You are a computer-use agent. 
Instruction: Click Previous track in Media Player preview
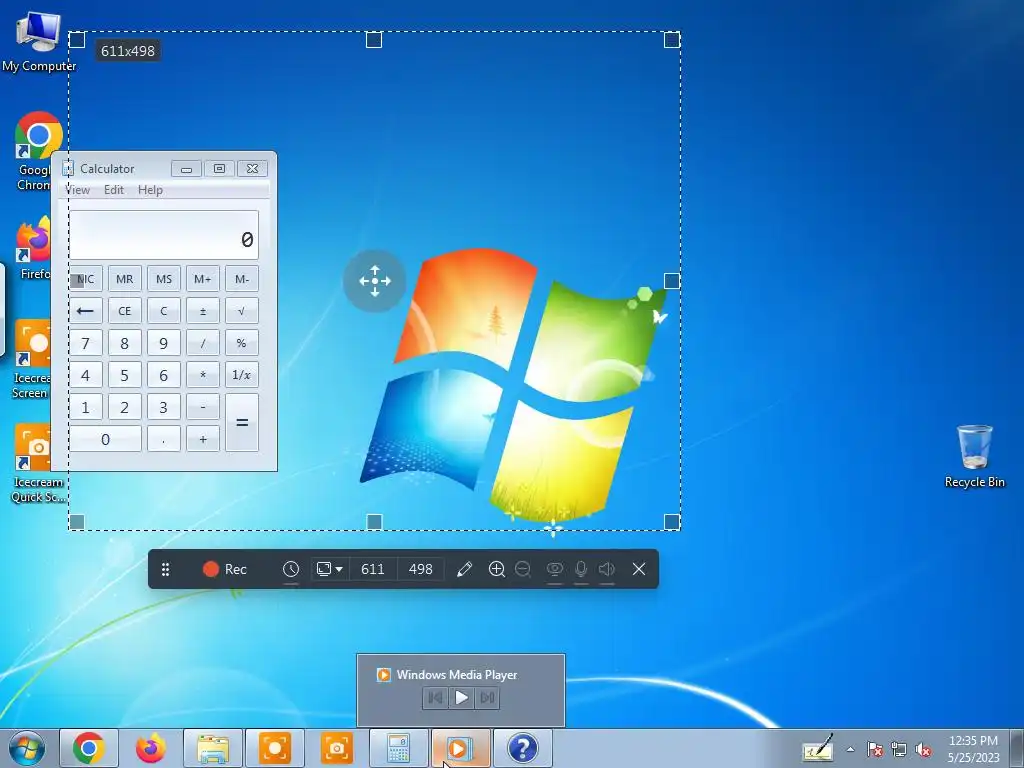[x=435, y=697]
